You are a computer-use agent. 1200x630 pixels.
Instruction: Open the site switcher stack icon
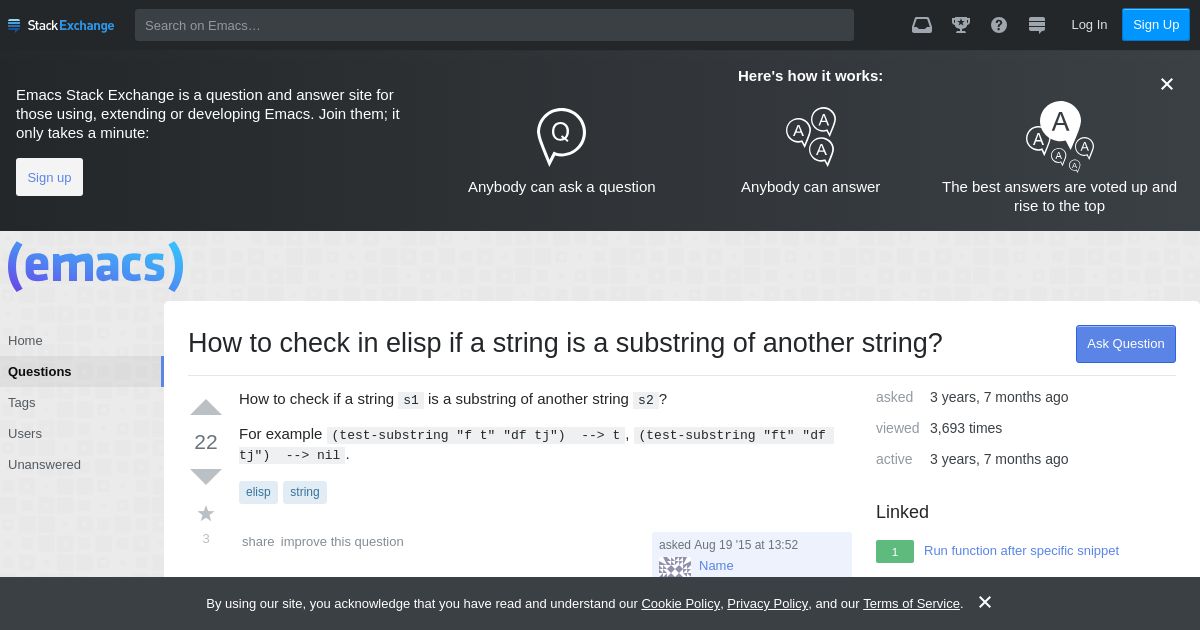[x=1037, y=25]
